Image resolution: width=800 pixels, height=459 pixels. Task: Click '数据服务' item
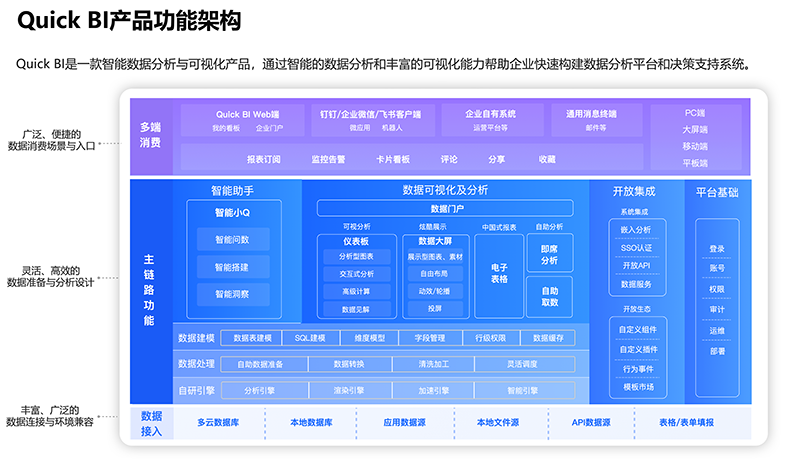(x=636, y=285)
